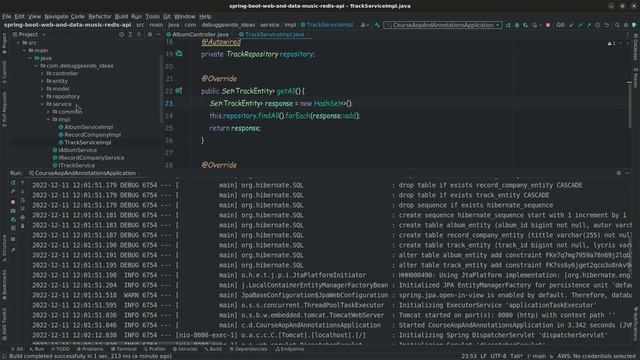640x360 pixels.
Task: Open IDE settings gear in main toolbar
Action: [x=626, y=25]
